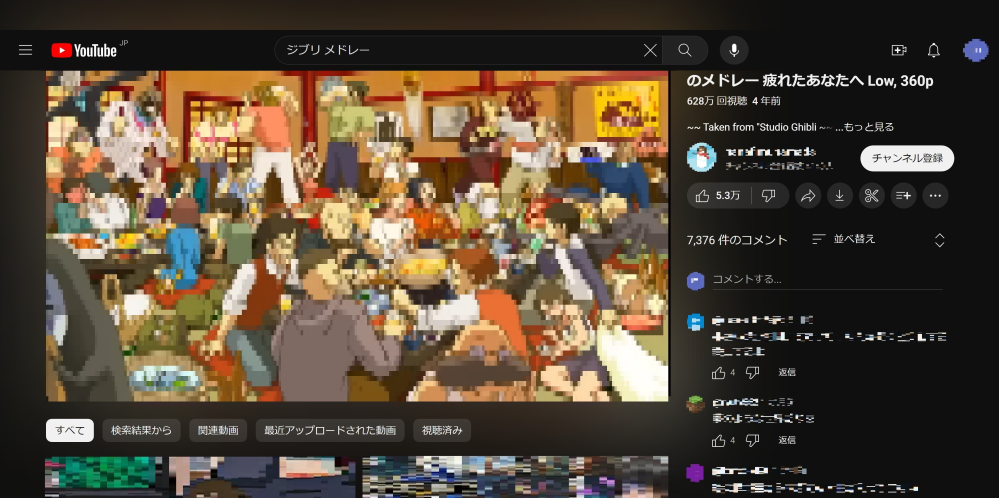Dislike the video under the title
Image resolution: width=999 pixels, height=498 pixels.
point(770,196)
